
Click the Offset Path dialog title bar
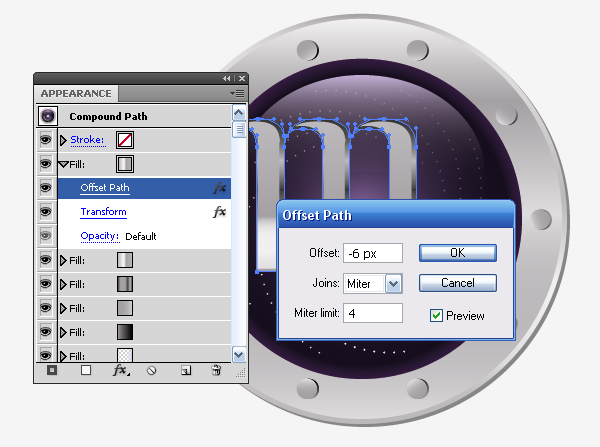click(x=396, y=215)
